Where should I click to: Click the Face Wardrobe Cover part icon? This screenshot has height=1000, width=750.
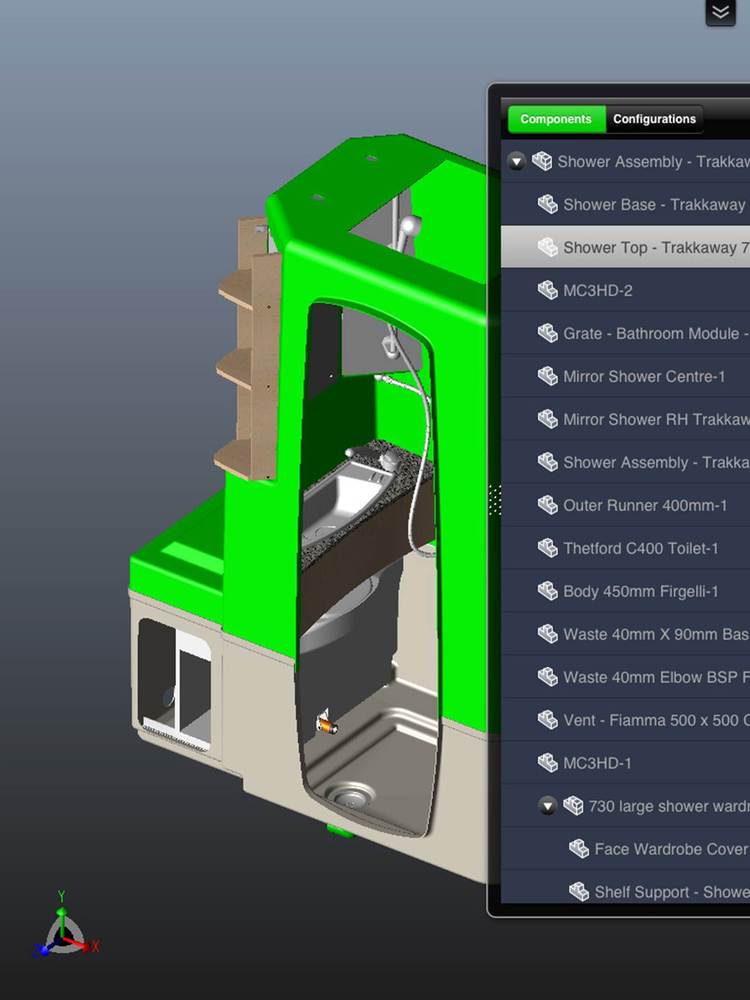point(579,849)
